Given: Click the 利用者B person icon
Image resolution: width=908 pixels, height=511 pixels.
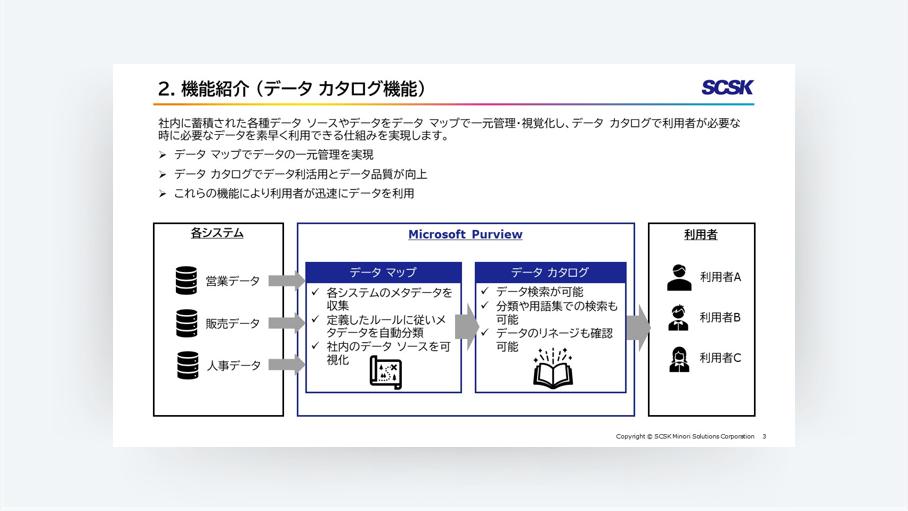Looking at the screenshot, I should 678,318.
